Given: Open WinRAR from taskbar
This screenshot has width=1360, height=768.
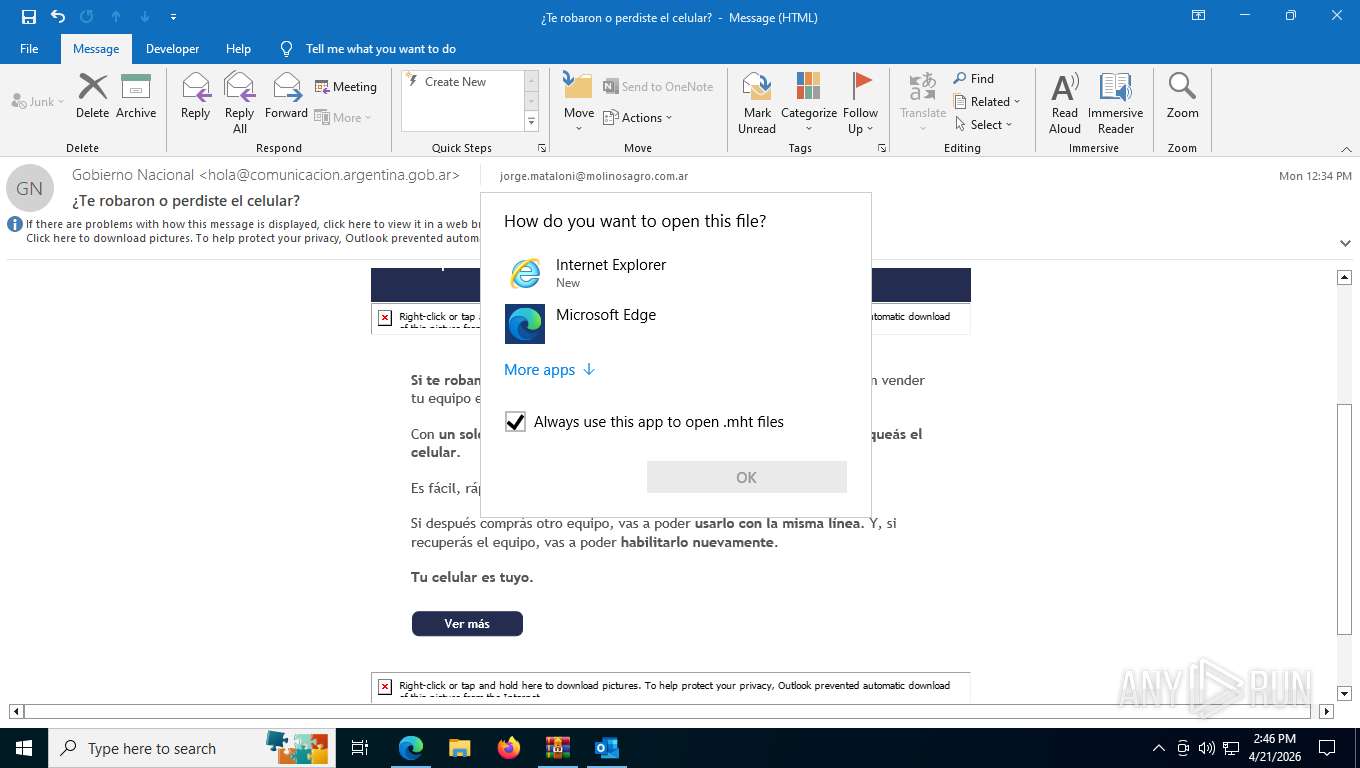Looking at the screenshot, I should point(558,748).
